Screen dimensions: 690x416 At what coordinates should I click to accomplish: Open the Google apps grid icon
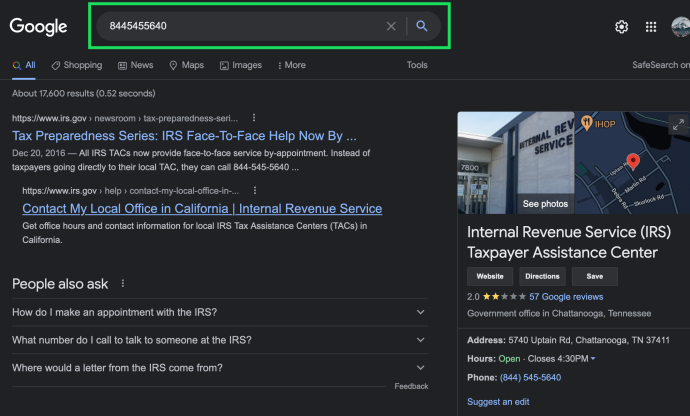[651, 27]
